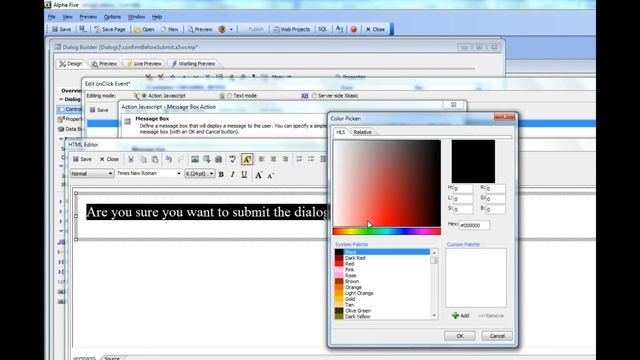Align text right in HTML Editor
The width and height of the screenshot is (640, 360).
(x=285, y=159)
